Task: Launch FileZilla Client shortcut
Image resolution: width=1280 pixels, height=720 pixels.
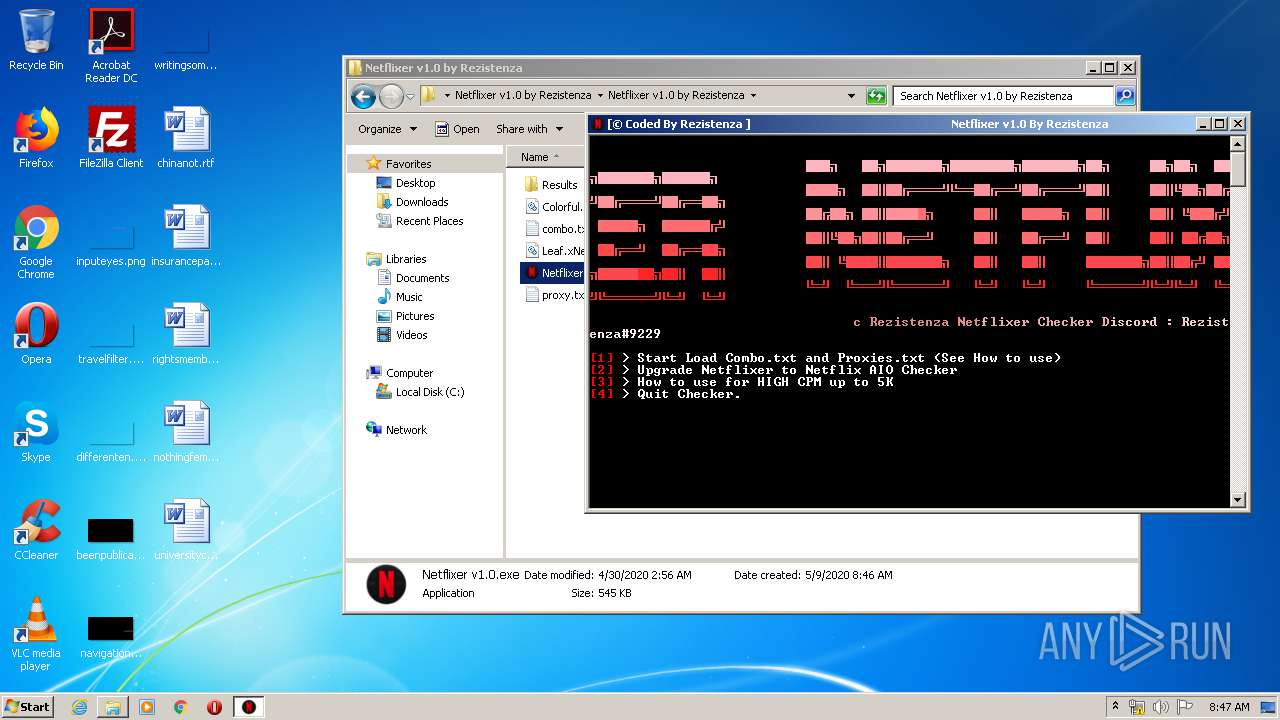Action: (x=111, y=138)
